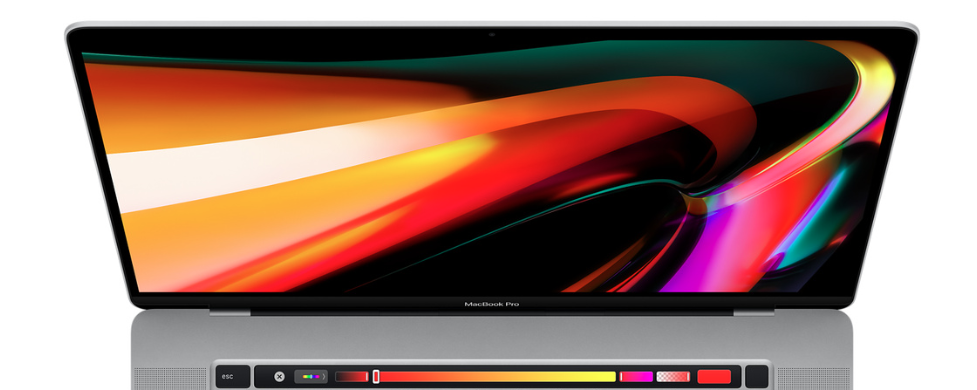
Task: Select the transparent checkered opacity swatch
Action: [674, 376]
